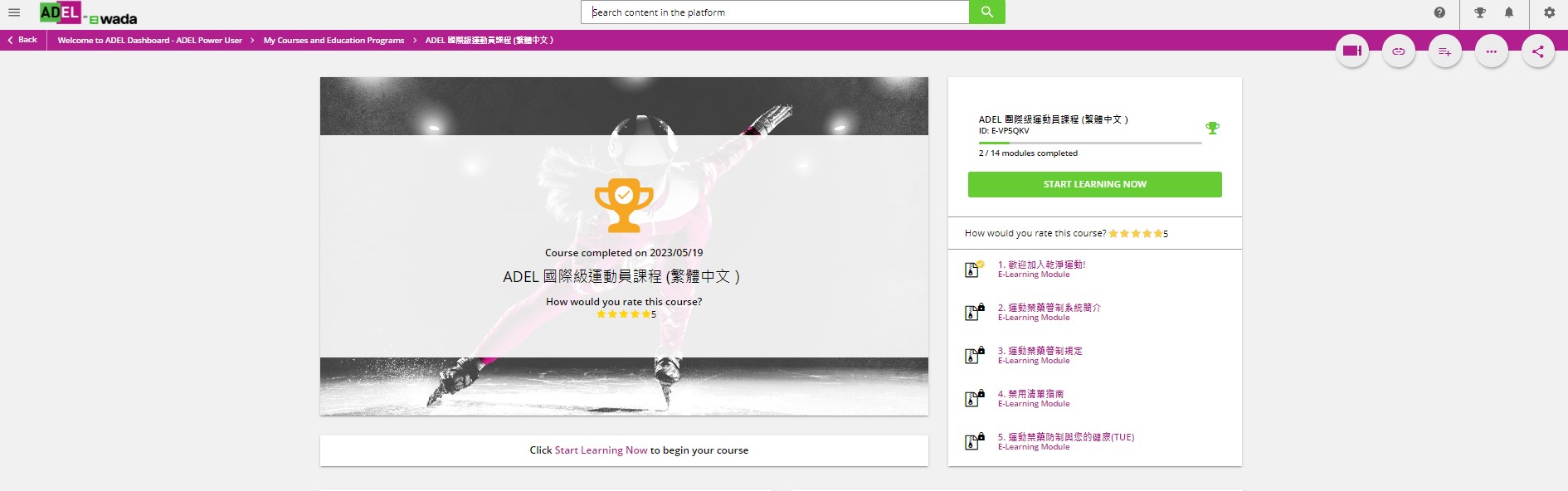The height and width of the screenshot is (491, 1568).
Task: Open My Courses and Education Programs breadcrumb
Action: 334,40
